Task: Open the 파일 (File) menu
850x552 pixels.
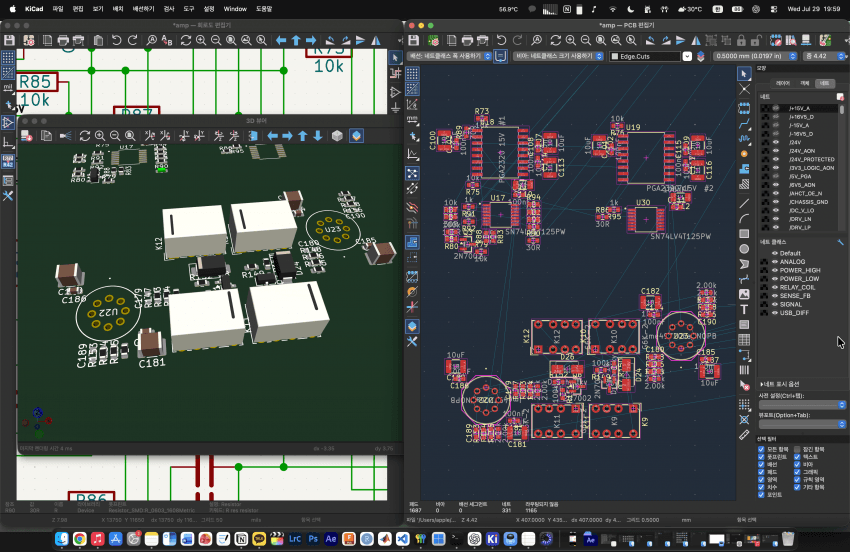Action: 57,9
